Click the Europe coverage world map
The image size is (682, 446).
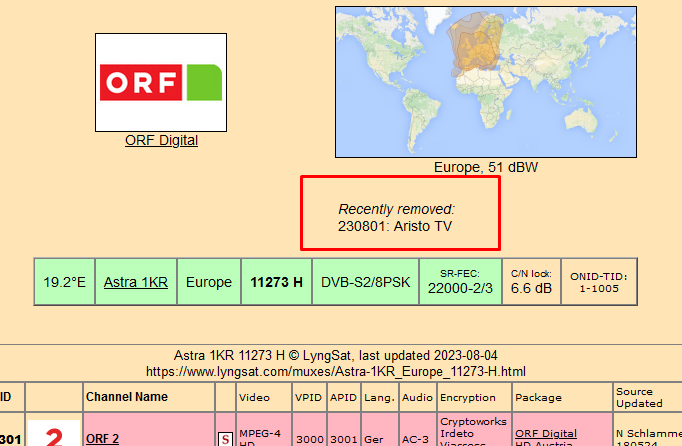(485, 82)
